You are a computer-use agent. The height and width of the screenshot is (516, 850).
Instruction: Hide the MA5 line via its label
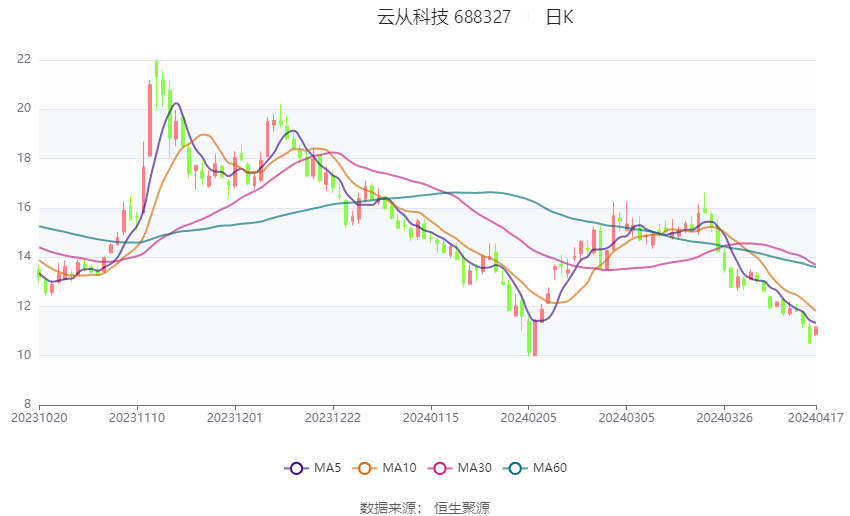tap(327, 468)
